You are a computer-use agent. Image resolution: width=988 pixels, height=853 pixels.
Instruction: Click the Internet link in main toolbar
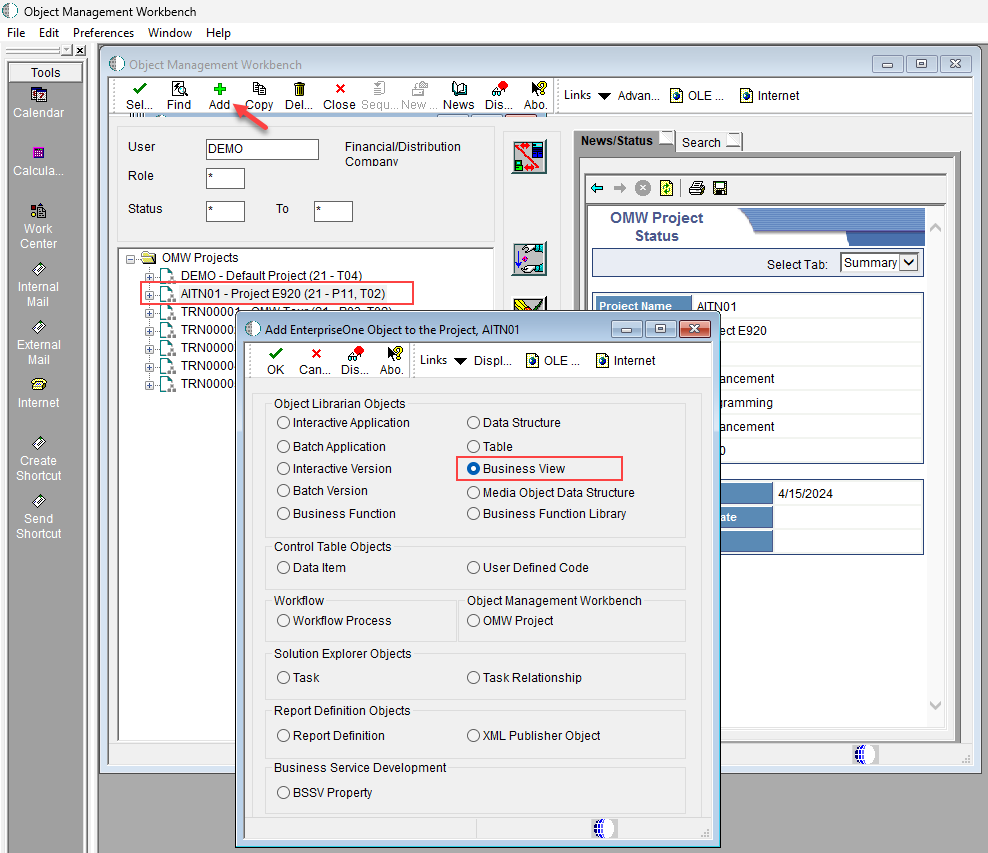pyautogui.click(x=769, y=96)
